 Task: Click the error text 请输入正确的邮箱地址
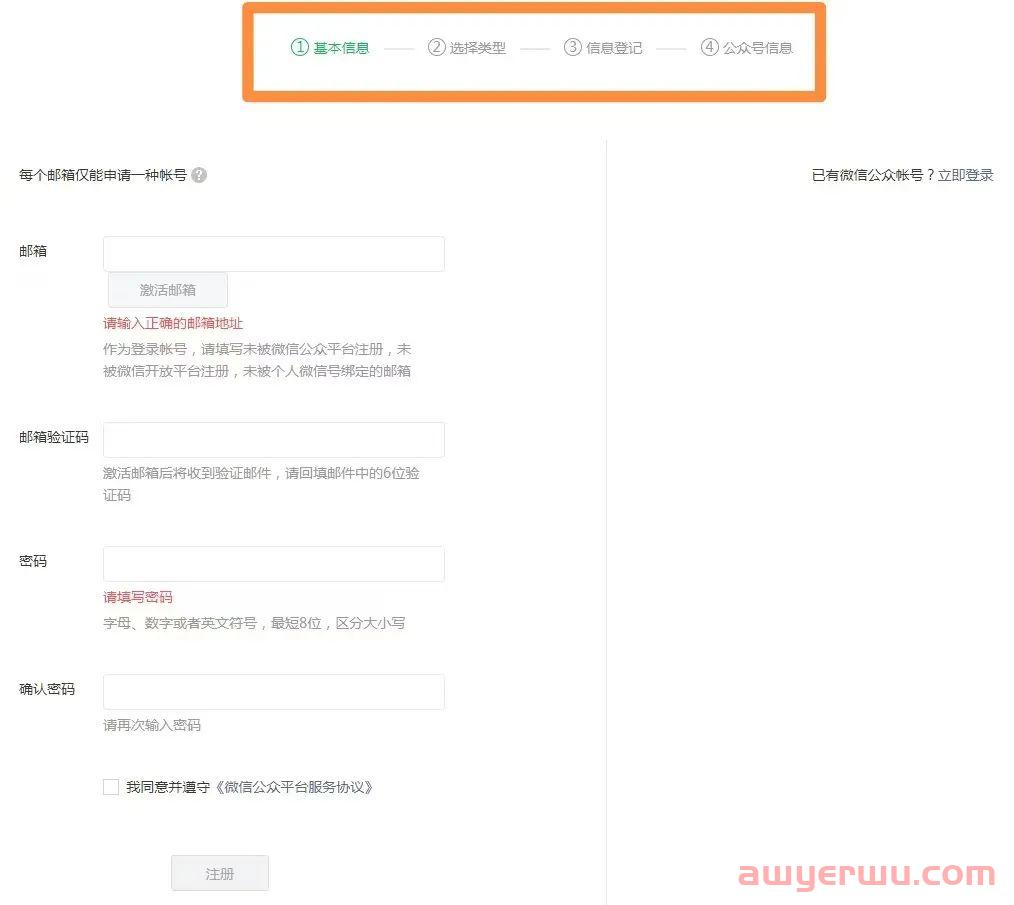point(173,323)
